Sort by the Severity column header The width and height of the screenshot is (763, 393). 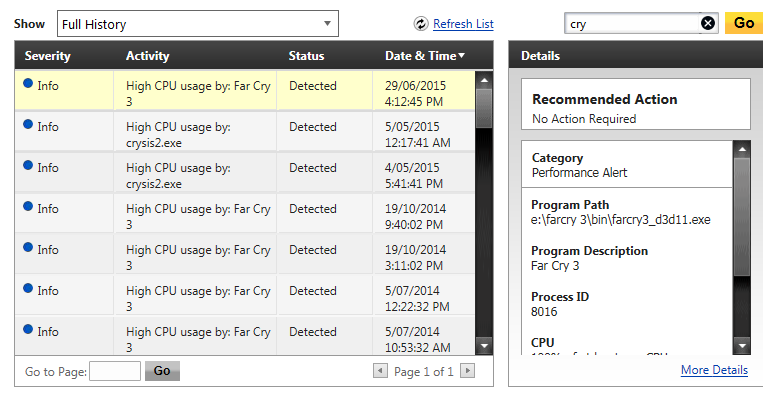(48, 56)
